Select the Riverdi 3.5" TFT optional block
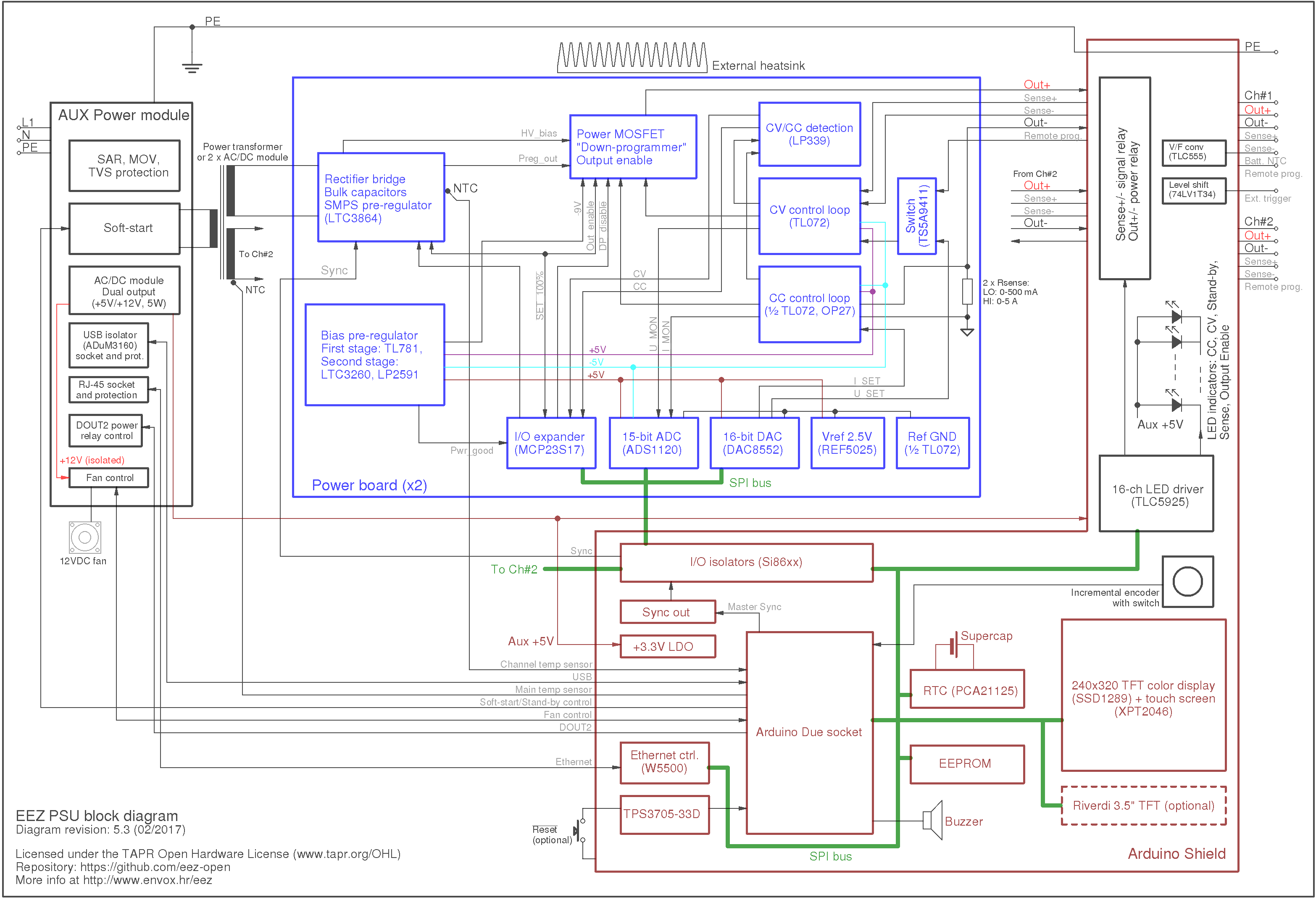 pyautogui.click(x=1143, y=805)
